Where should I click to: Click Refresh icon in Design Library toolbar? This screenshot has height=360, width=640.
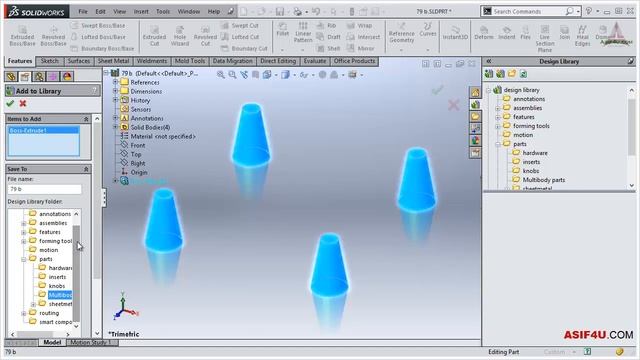[523, 74]
